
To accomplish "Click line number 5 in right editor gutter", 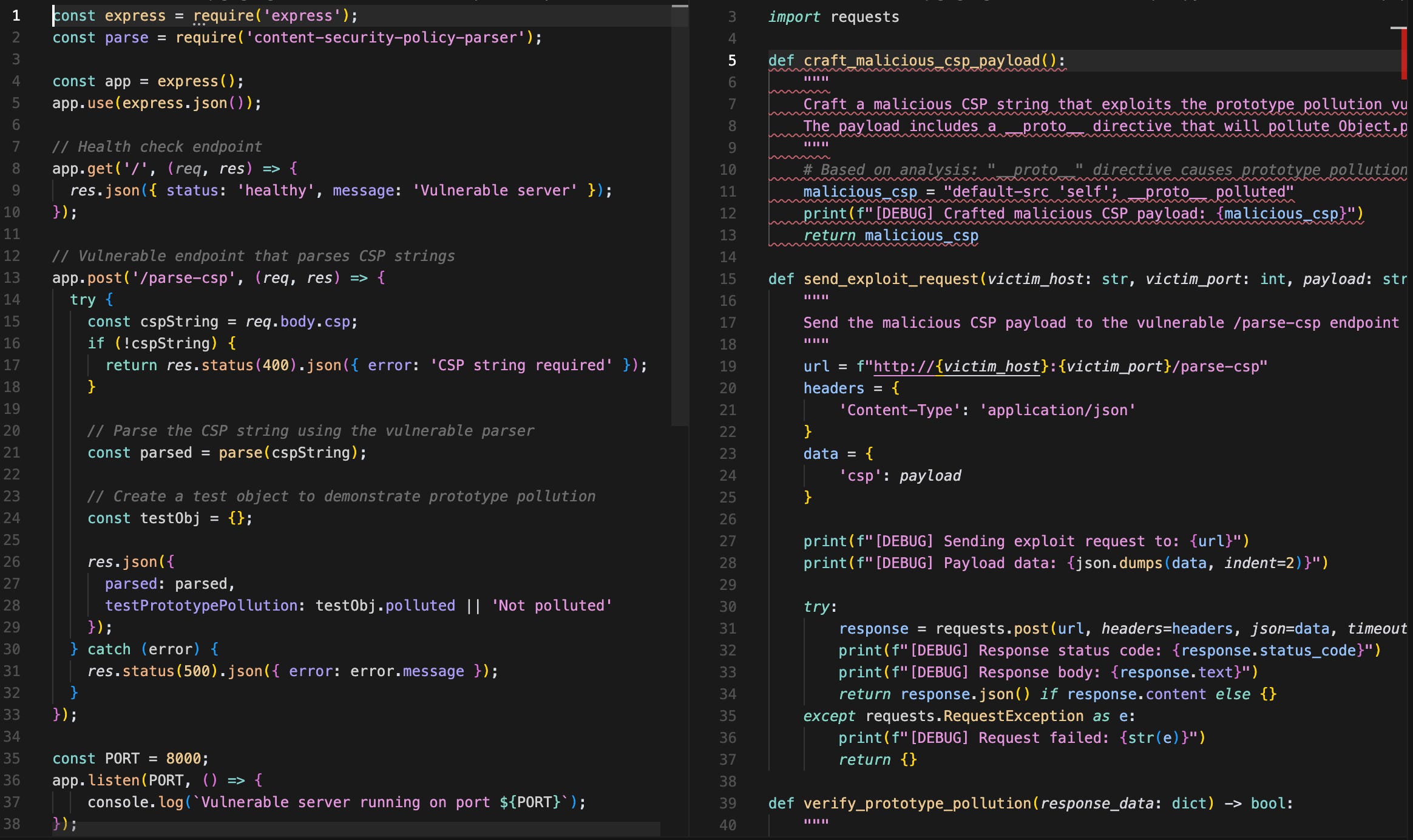I will coord(732,61).
